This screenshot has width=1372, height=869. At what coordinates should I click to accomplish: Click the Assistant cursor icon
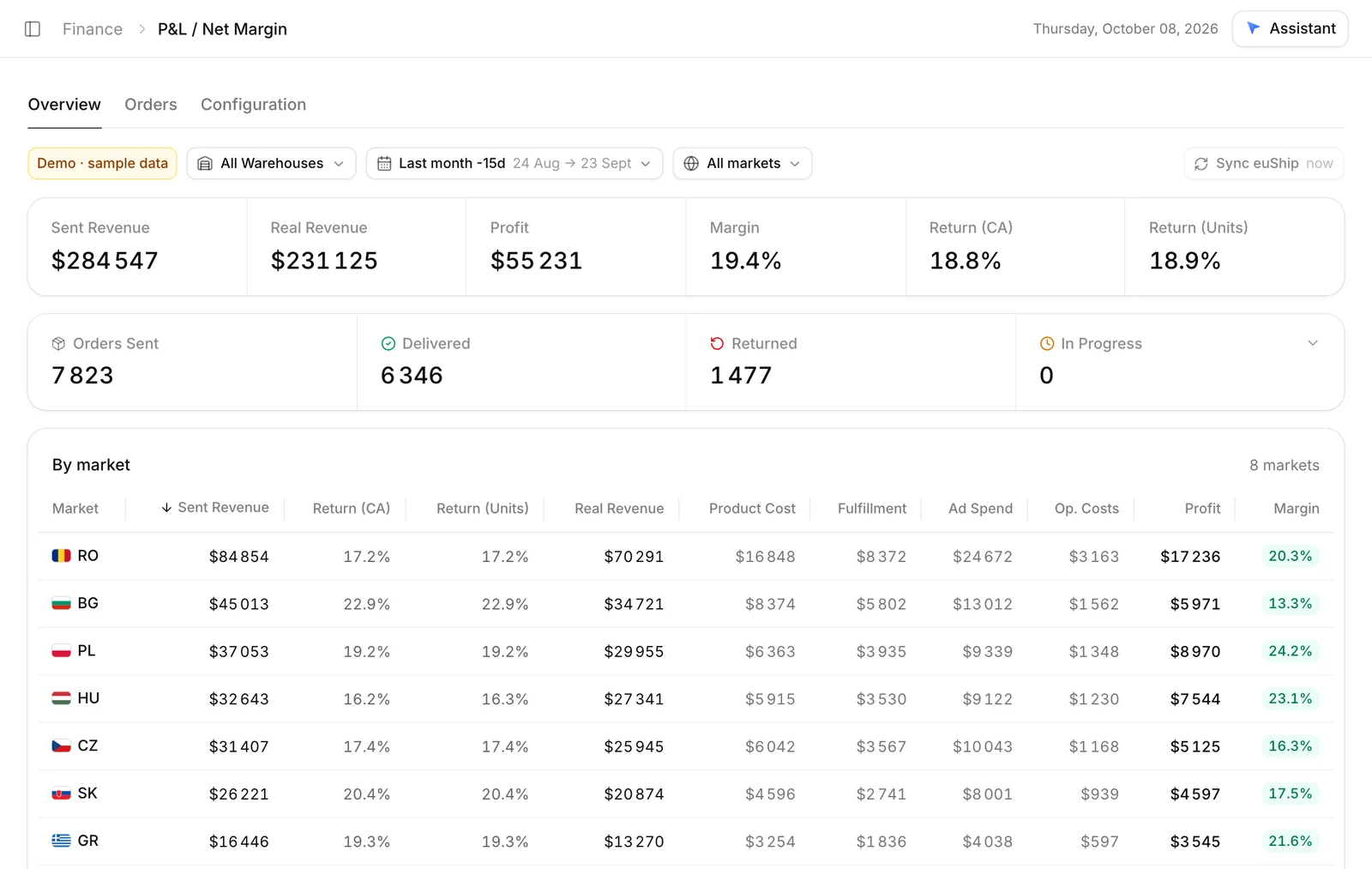click(x=1253, y=28)
